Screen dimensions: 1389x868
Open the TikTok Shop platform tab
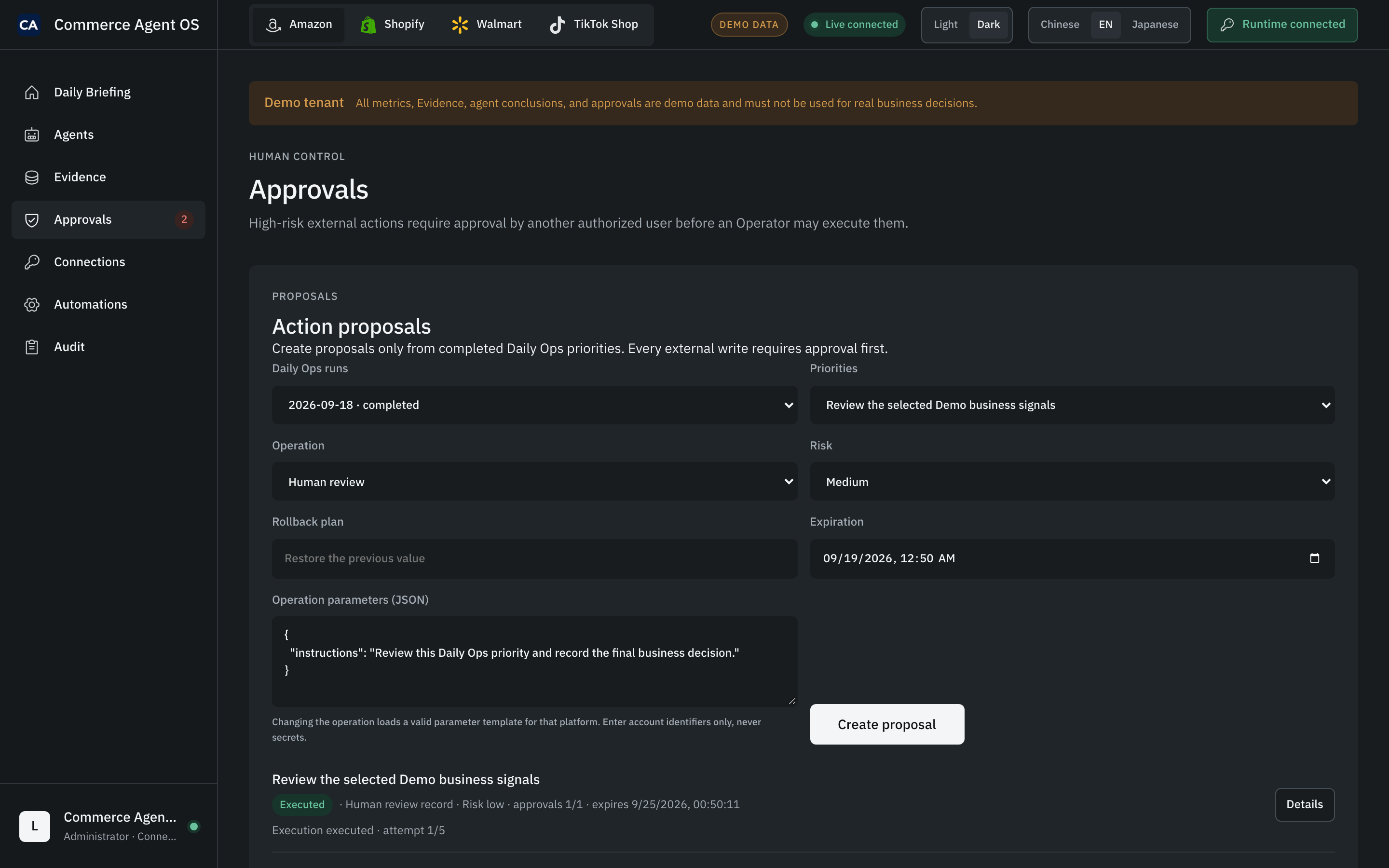click(594, 25)
